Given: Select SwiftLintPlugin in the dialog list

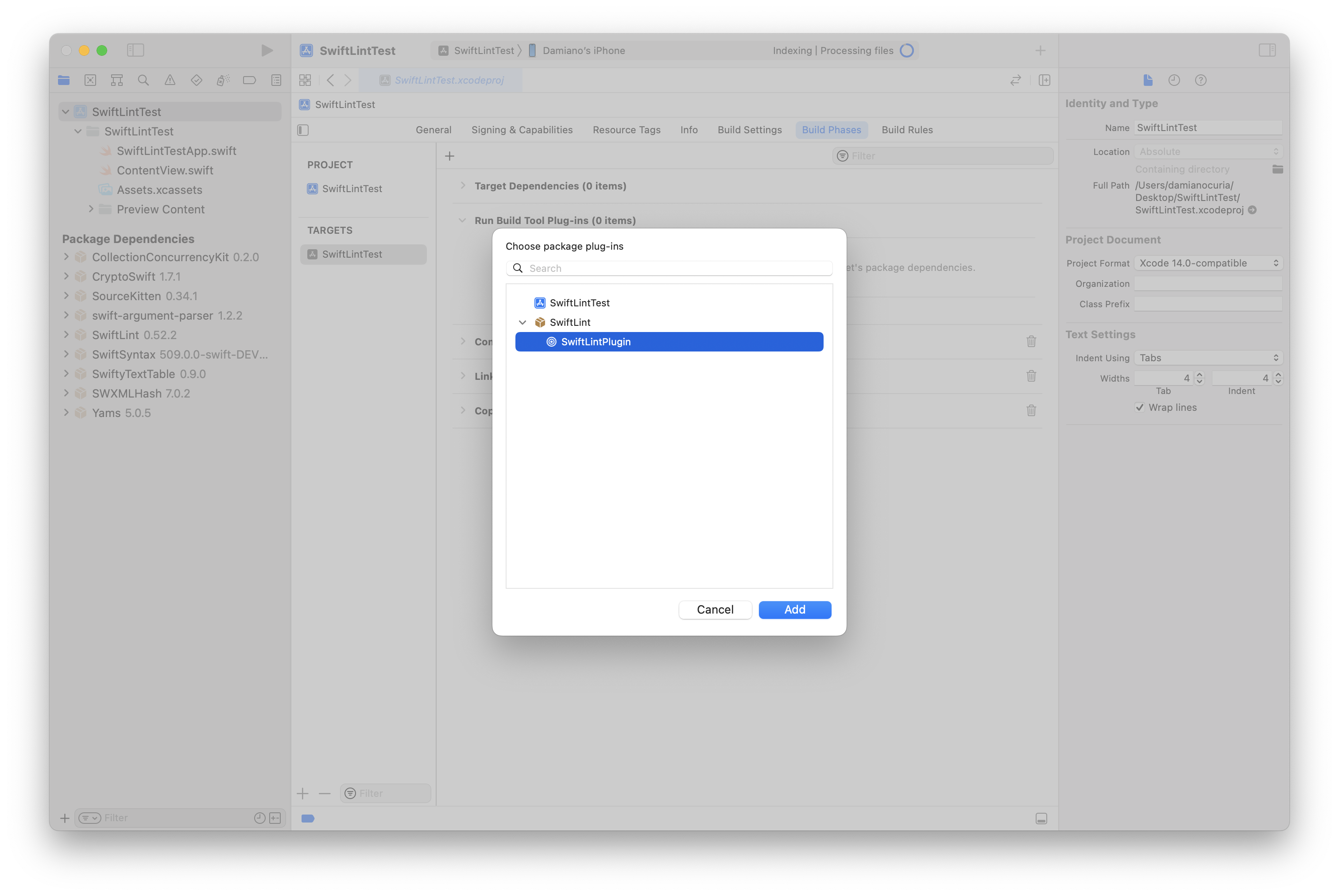Looking at the screenshot, I should [x=669, y=342].
